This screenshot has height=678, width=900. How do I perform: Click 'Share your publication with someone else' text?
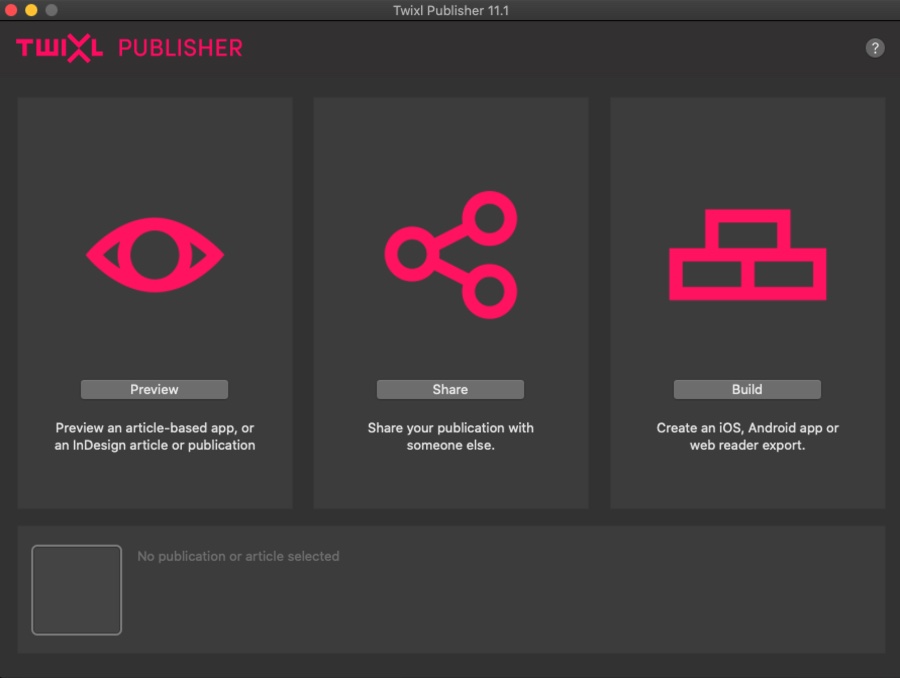click(451, 436)
